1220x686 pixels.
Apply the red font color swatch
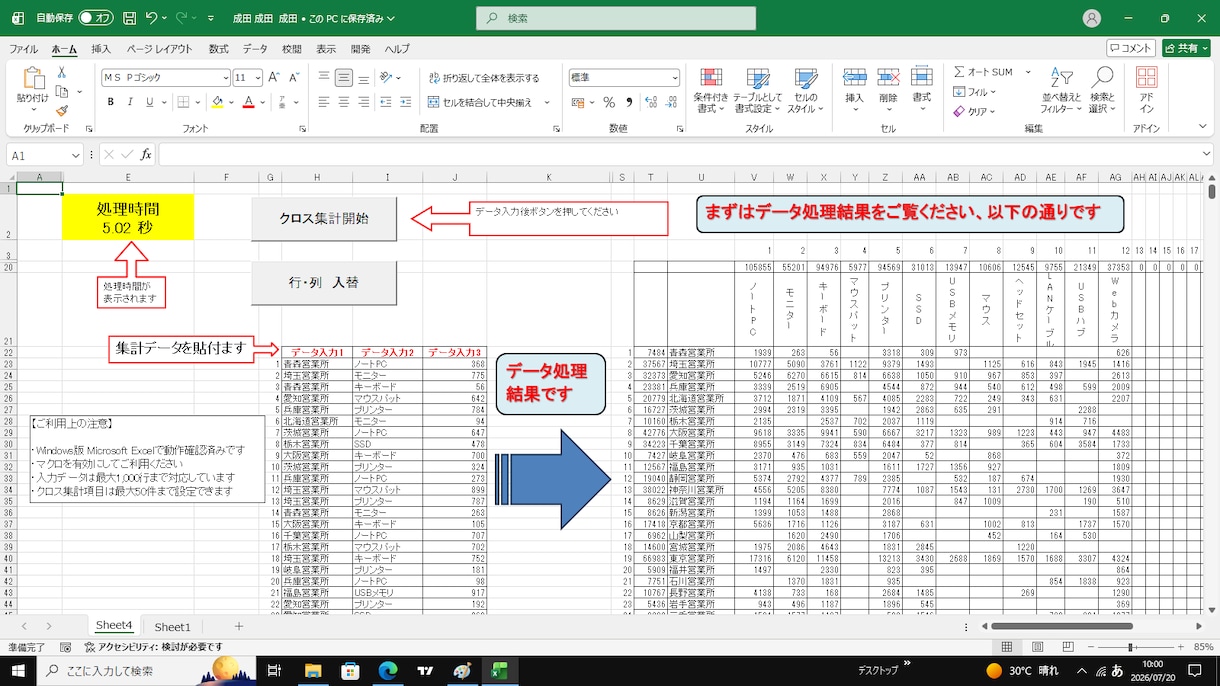click(x=249, y=102)
